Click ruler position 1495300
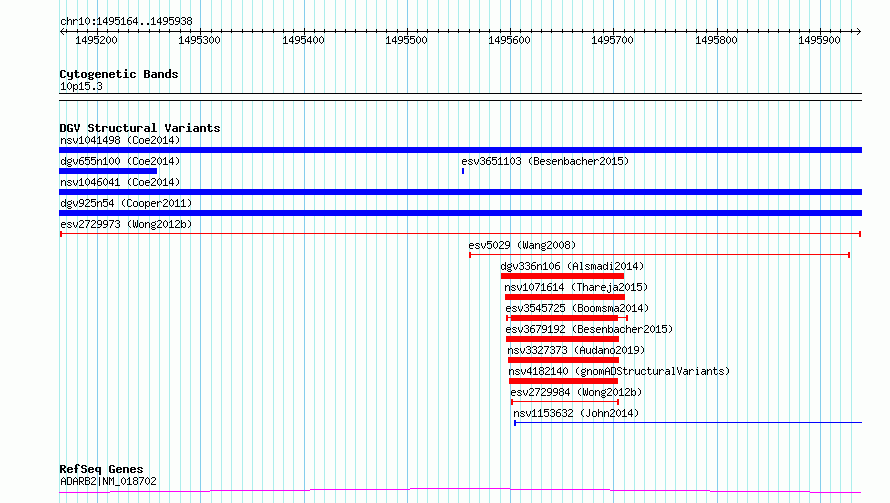Screen dimensions: 890x503 tap(199, 40)
